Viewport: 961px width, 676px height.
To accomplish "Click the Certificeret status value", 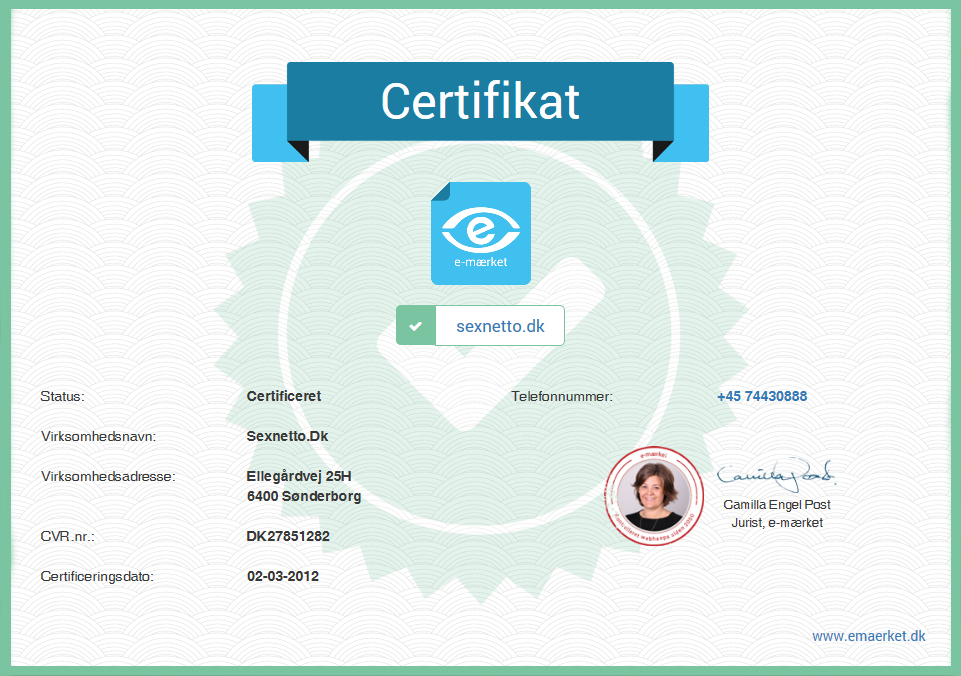I will click(283, 396).
